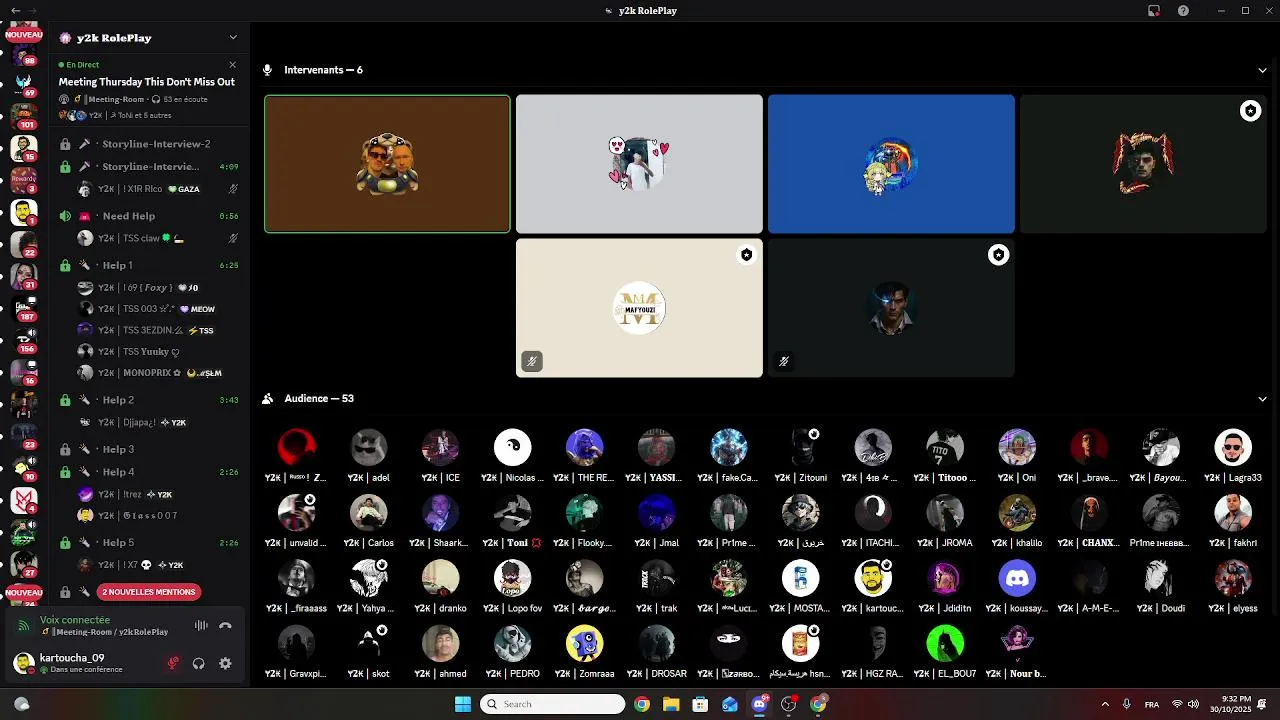The height and width of the screenshot is (720, 1280).
Task: Collapse the Audience section
Action: 1262,398
